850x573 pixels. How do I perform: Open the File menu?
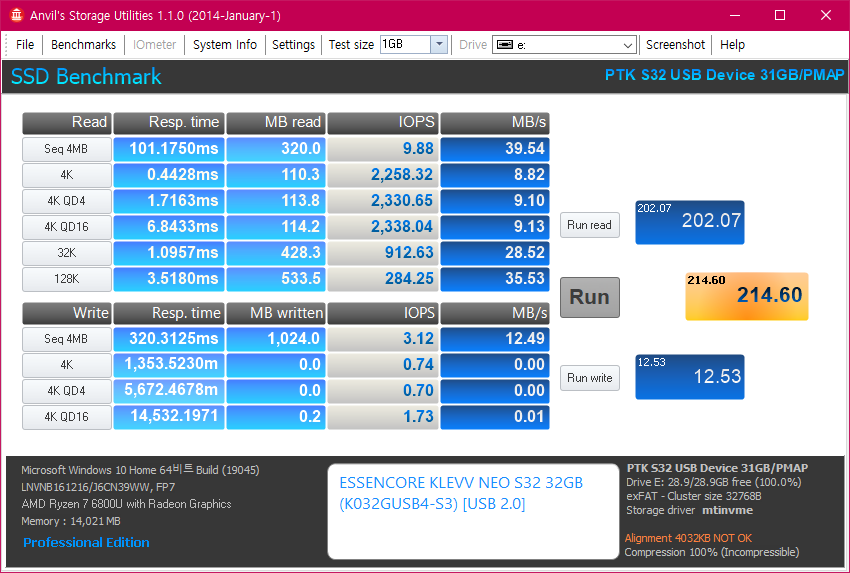pos(25,44)
